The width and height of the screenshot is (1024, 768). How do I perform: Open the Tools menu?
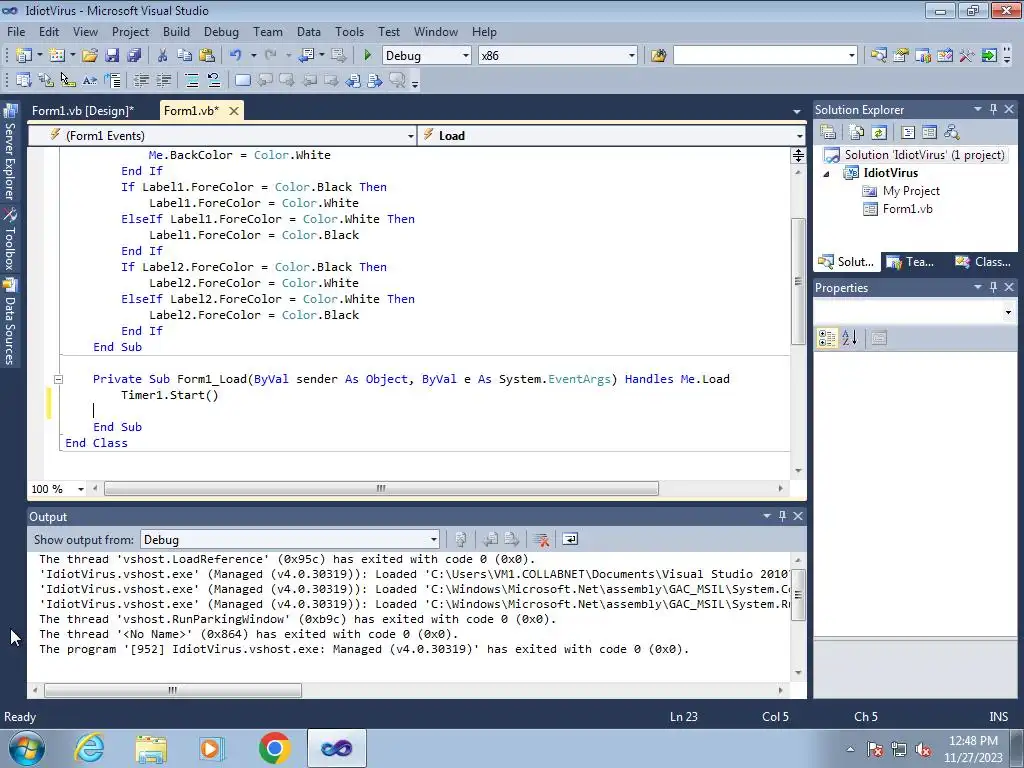tap(349, 31)
